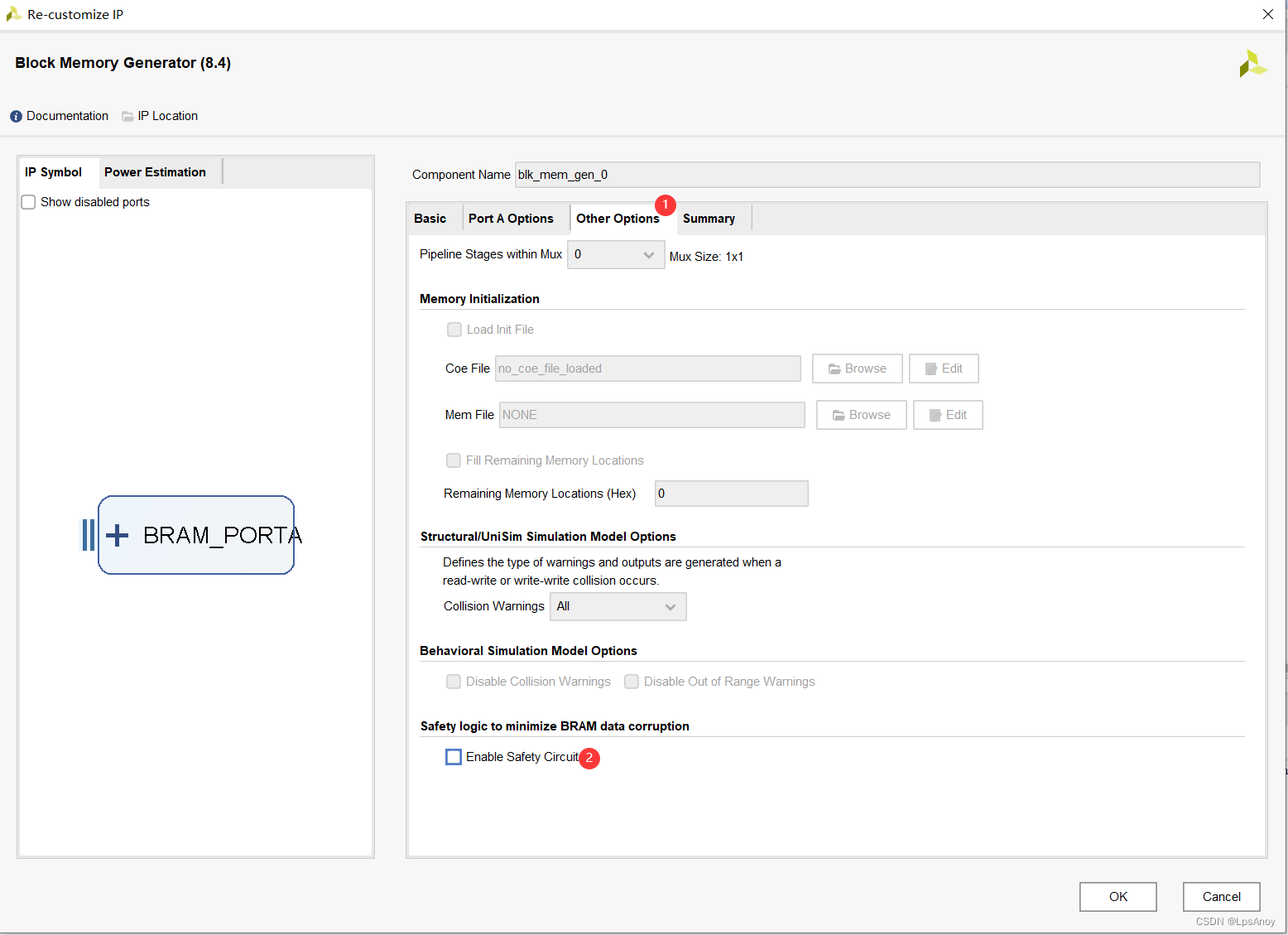This screenshot has width=1288, height=935.
Task: Switch to the Summary tab
Action: (709, 219)
